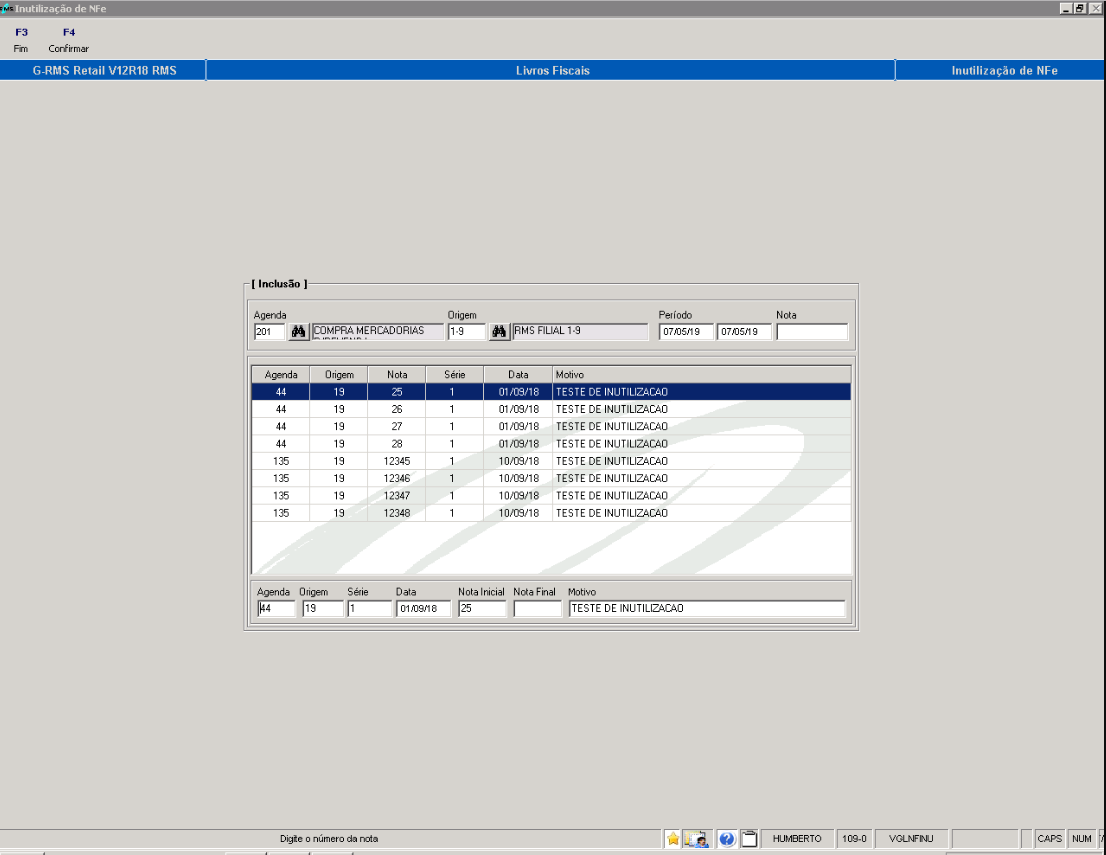Click the user calendar icon in status bar
Image resolution: width=1106 pixels, height=855 pixels.
tap(696, 839)
